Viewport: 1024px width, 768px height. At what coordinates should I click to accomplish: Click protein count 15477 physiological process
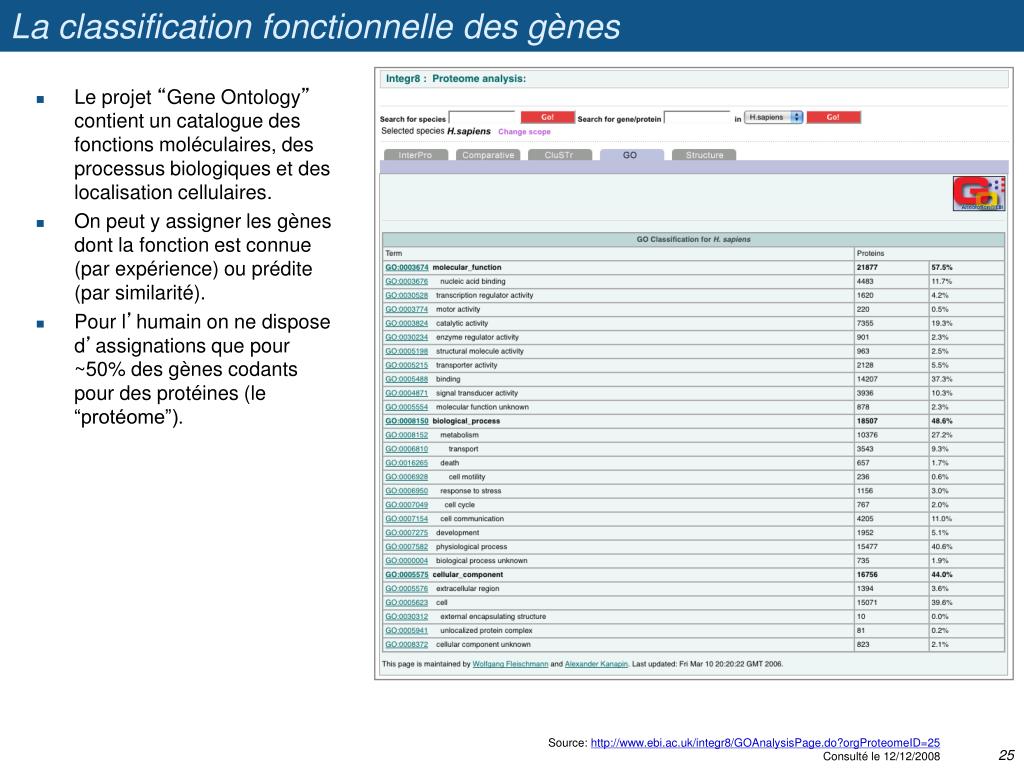(x=891, y=547)
